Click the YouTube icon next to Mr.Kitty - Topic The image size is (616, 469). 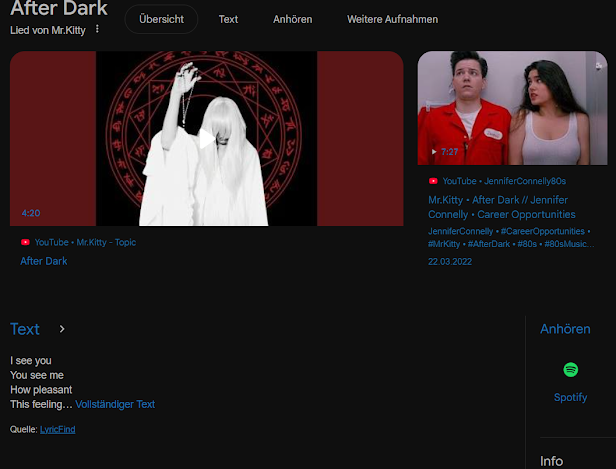pyautogui.click(x=25, y=242)
